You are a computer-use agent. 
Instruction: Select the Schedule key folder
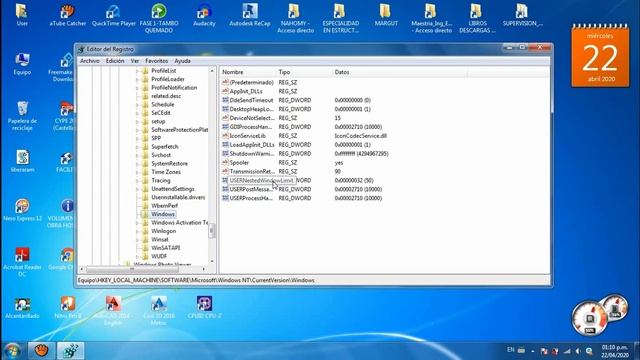pyautogui.click(x=162, y=104)
